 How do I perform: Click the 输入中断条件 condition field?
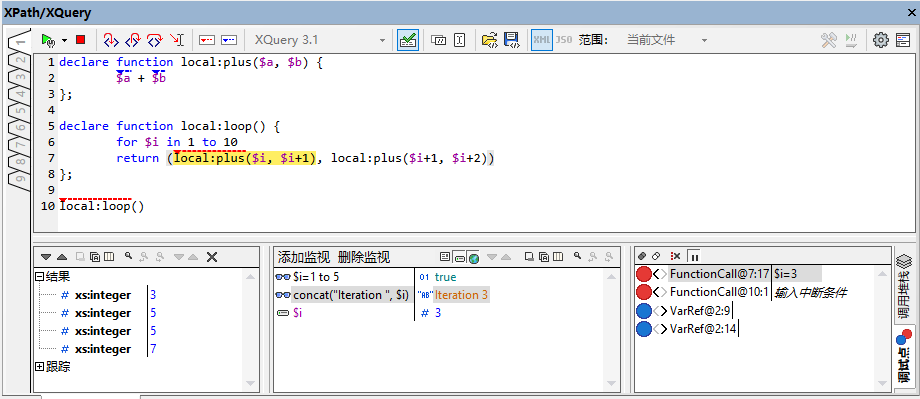[810, 292]
